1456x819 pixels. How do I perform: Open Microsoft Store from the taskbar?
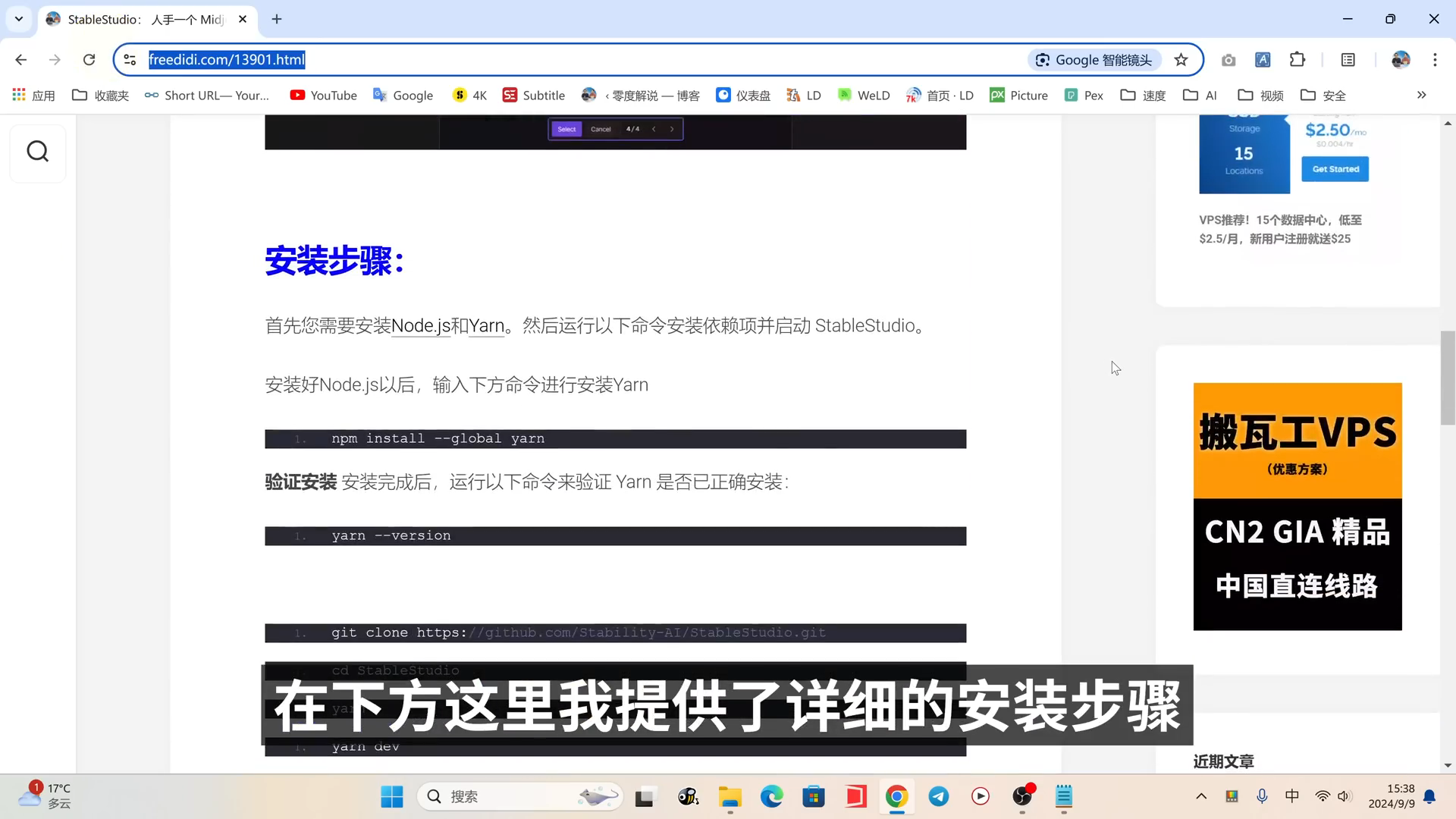[x=814, y=796]
